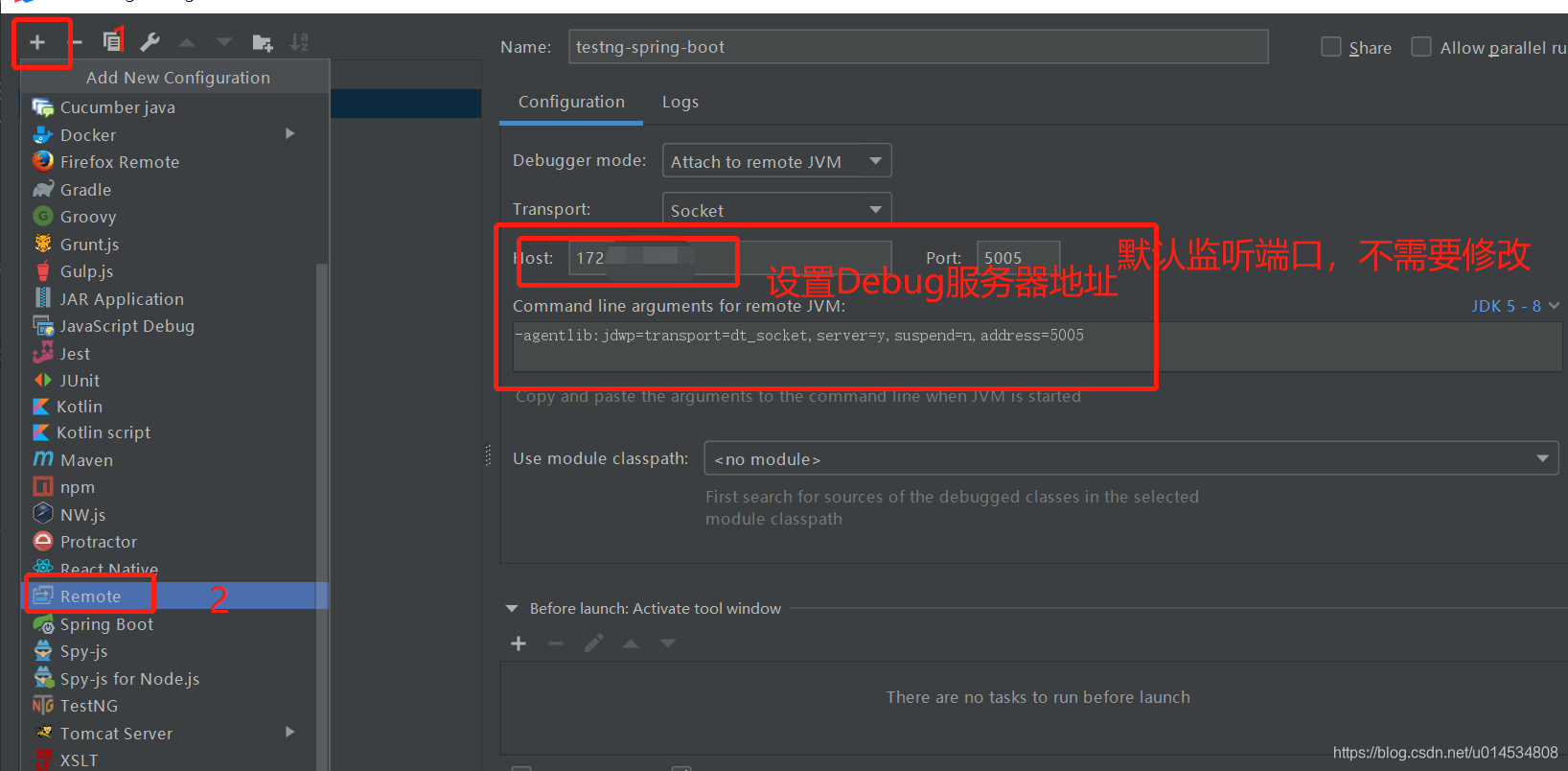Screen dimensions: 1568x771
Task: Collapse the Before launch section
Action: click(511, 609)
